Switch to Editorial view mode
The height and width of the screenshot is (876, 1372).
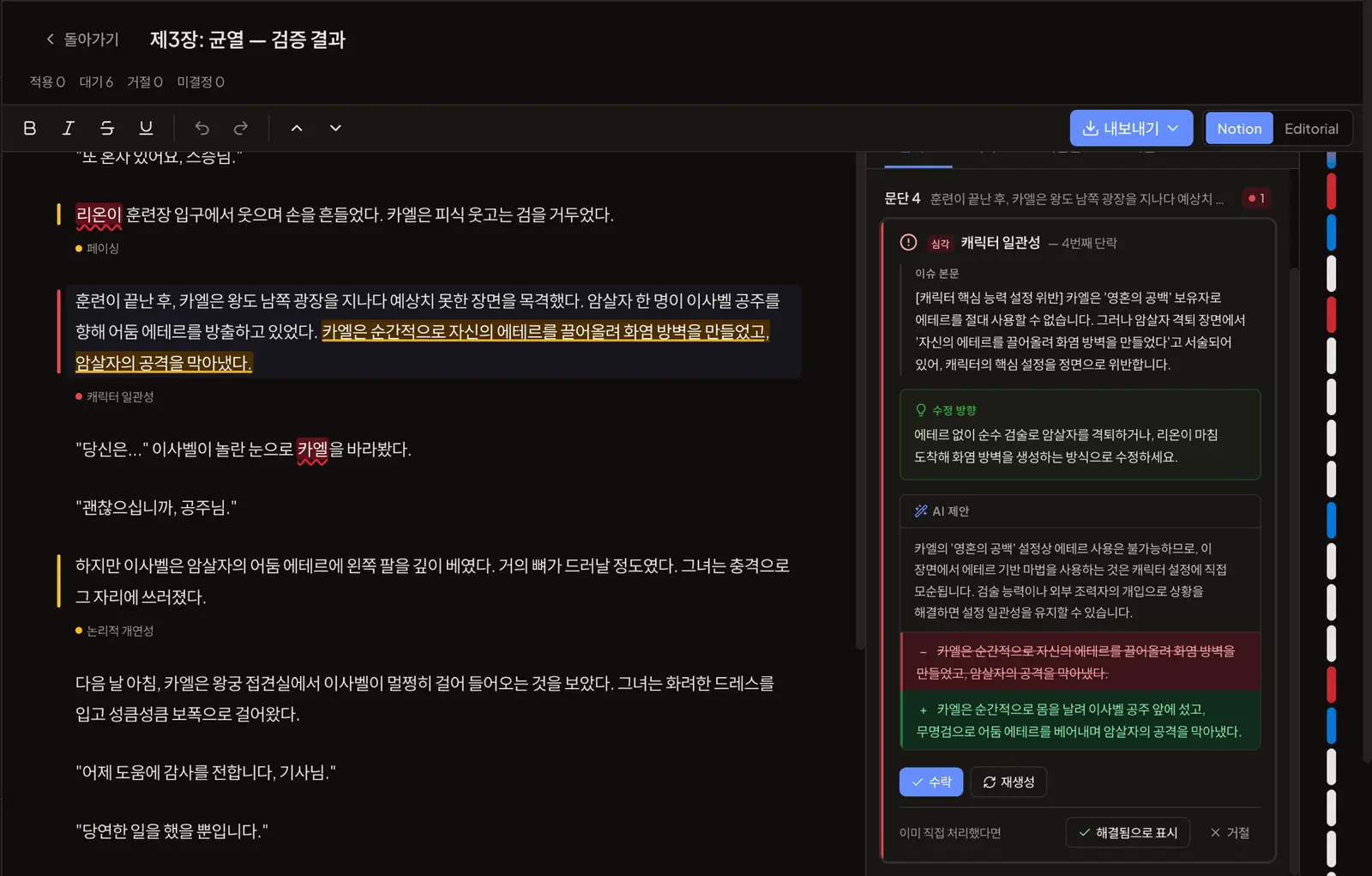coord(1311,129)
